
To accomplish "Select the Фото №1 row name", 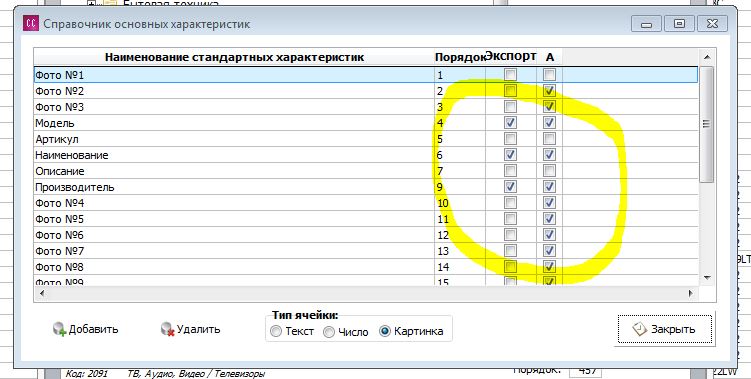I will pos(59,75).
